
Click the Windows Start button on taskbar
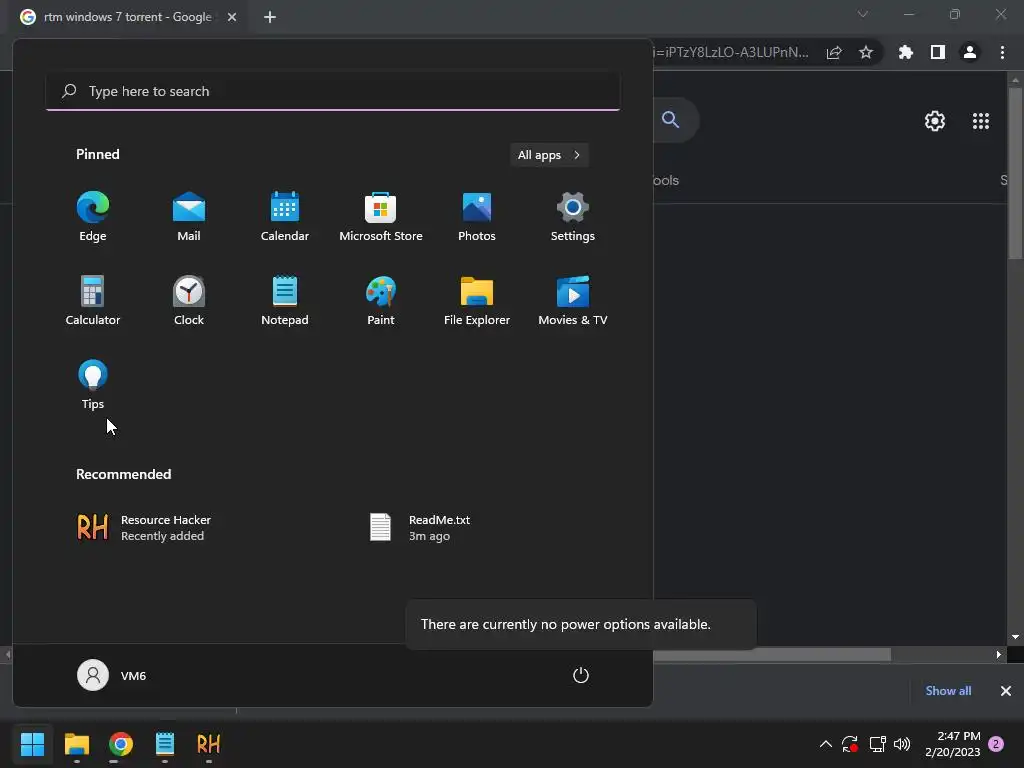coord(32,744)
